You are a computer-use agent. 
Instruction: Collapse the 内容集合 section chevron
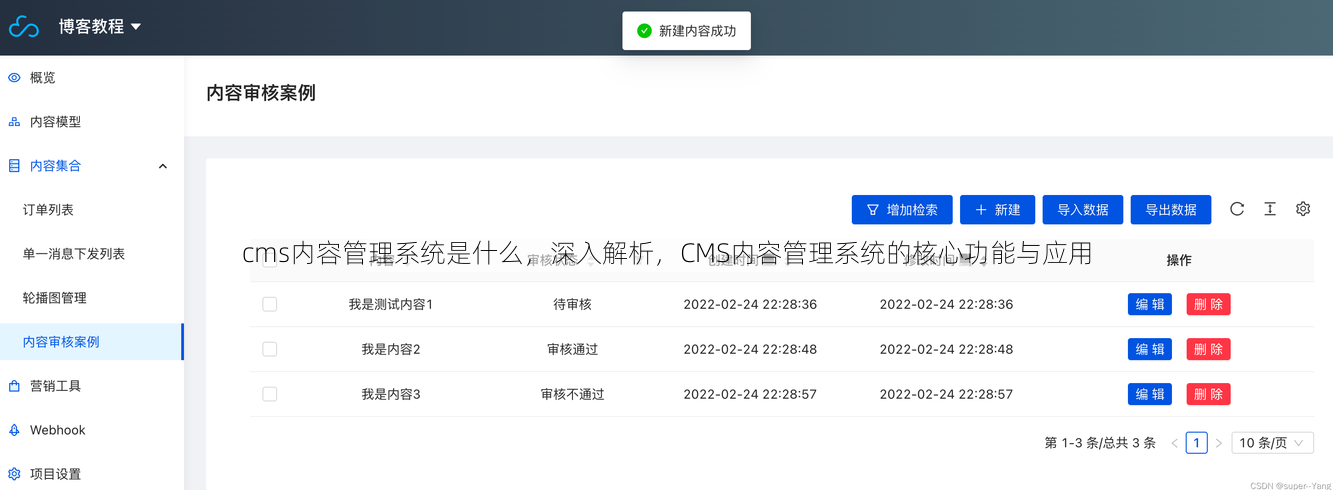pos(163,166)
